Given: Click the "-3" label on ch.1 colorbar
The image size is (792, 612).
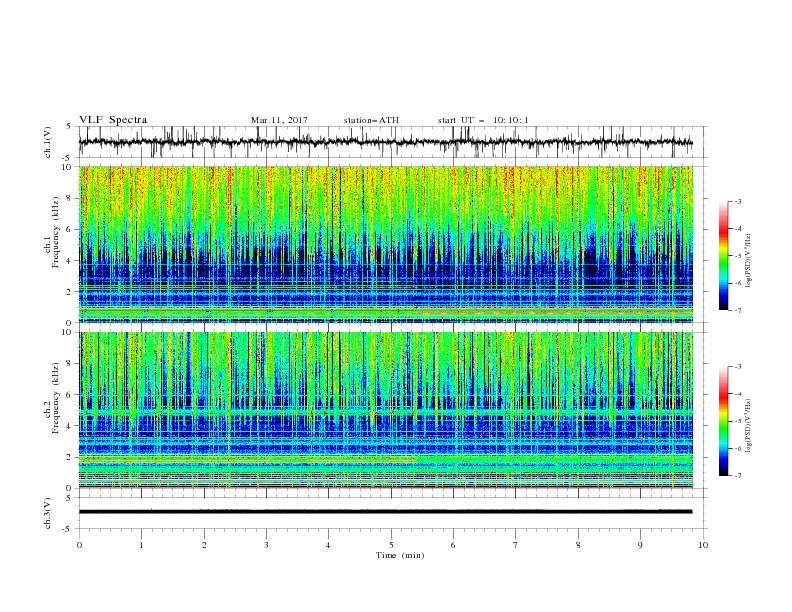Looking at the screenshot, I should [737, 201].
